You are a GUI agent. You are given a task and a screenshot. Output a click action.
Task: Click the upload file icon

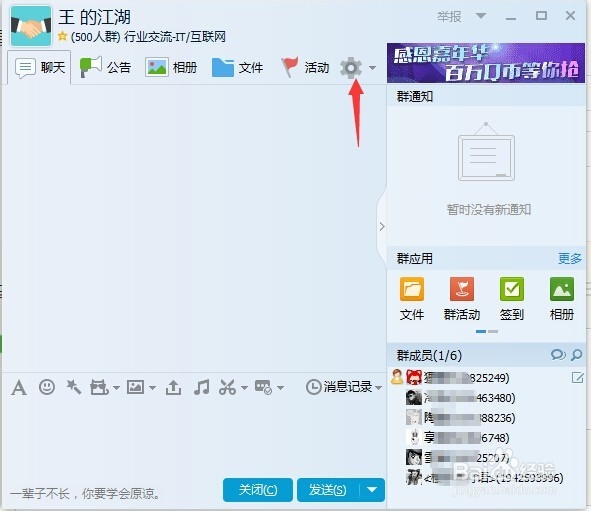[x=173, y=387]
